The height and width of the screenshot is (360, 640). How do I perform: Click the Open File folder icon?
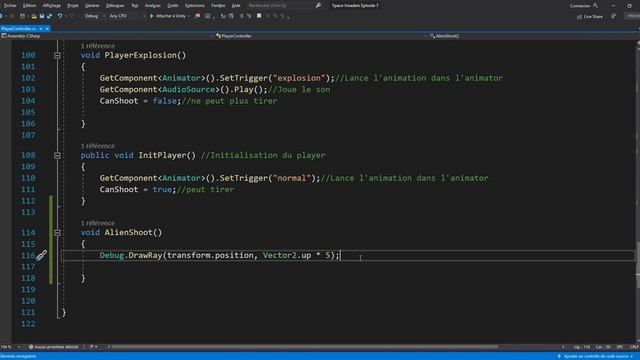tap(34, 16)
